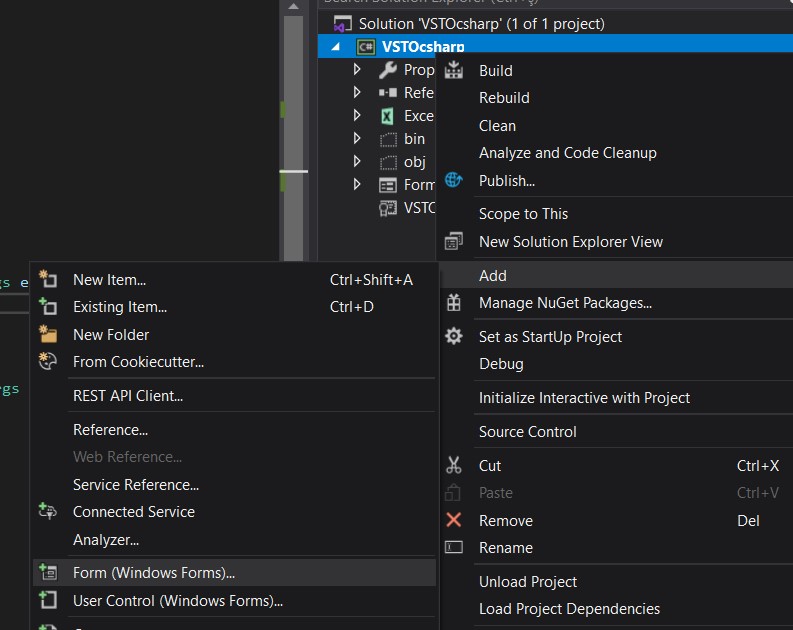The height and width of the screenshot is (630, 793).
Task: Click the Set as StartUp Project gear icon
Action: pyautogui.click(x=454, y=336)
